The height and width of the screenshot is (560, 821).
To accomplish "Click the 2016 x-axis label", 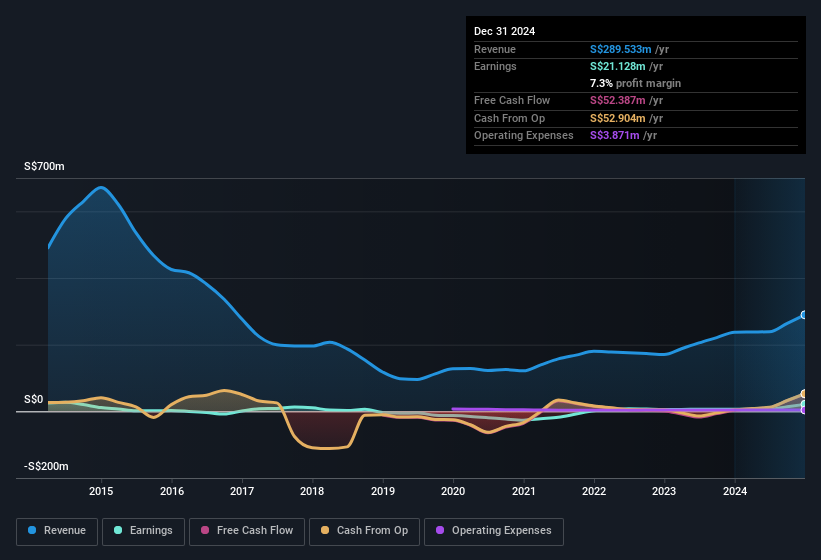I will pyautogui.click(x=172, y=491).
